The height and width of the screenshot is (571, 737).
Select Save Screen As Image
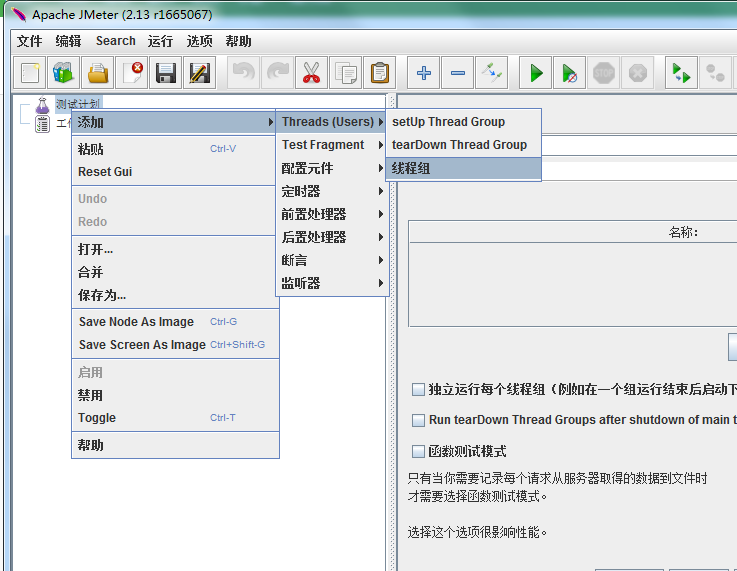175,345
